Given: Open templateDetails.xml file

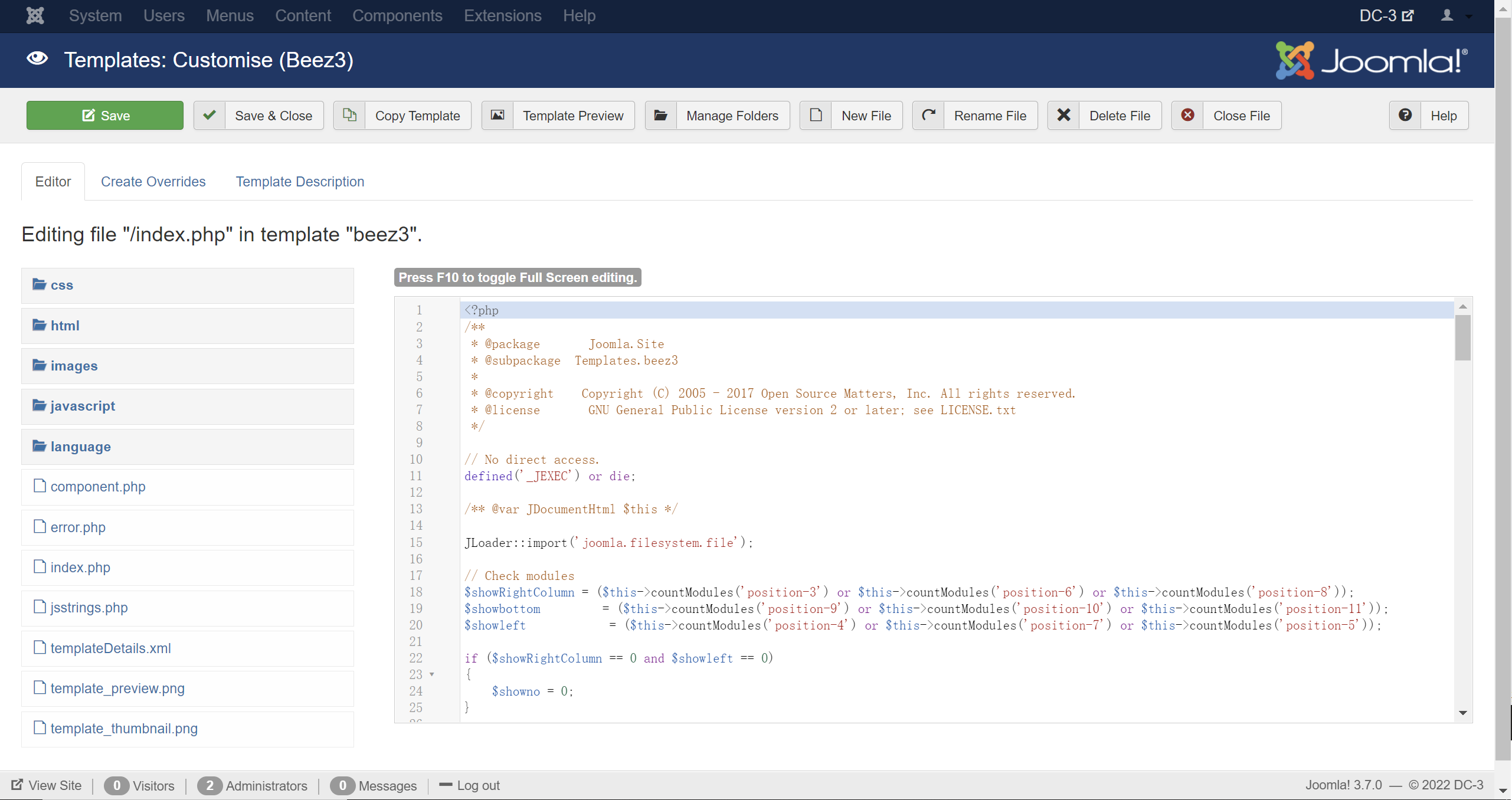Looking at the screenshot, I should pyautogui.click(x=110, y=648).
